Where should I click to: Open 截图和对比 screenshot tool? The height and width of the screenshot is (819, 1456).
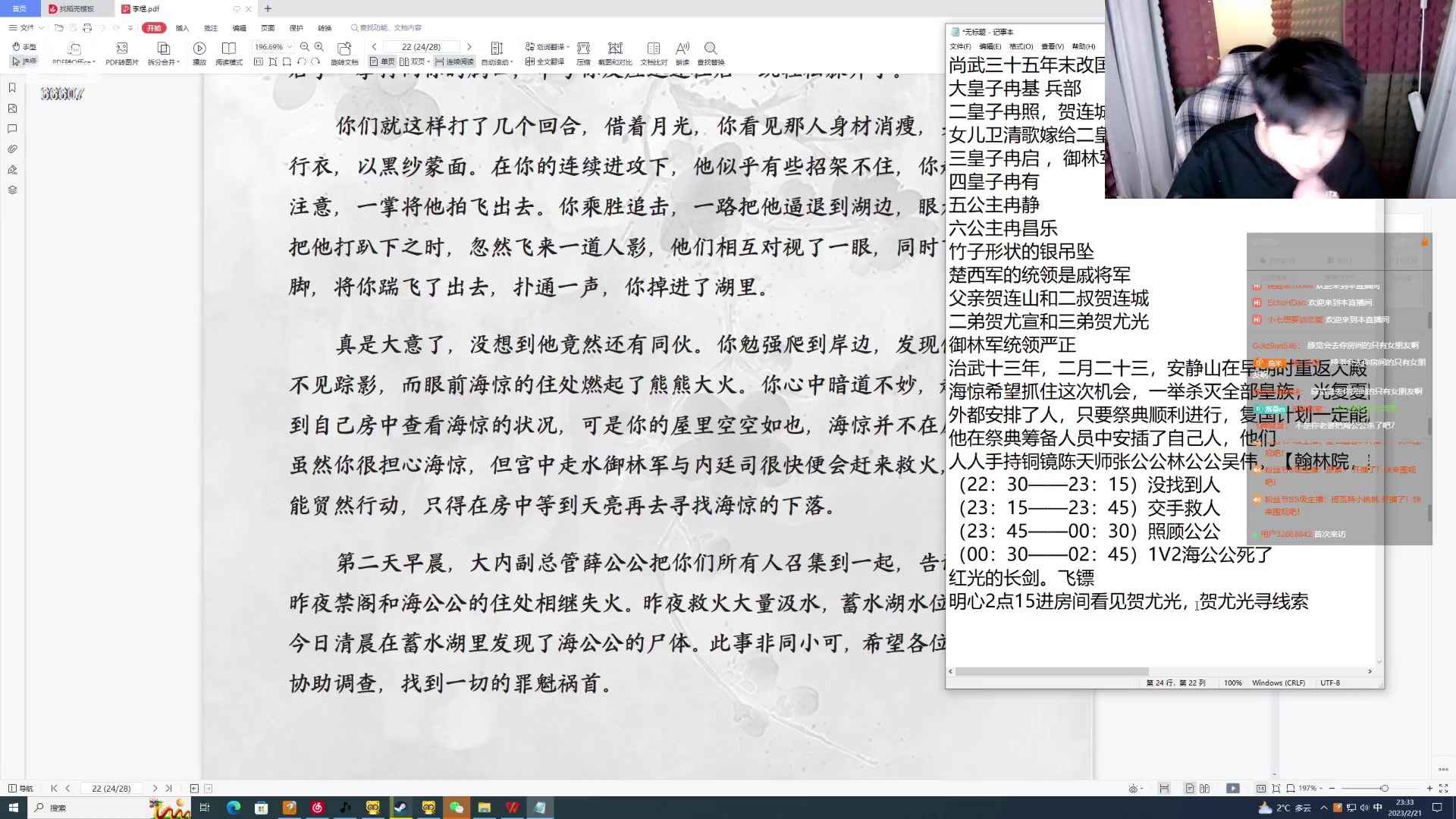(x=615, y=54)
